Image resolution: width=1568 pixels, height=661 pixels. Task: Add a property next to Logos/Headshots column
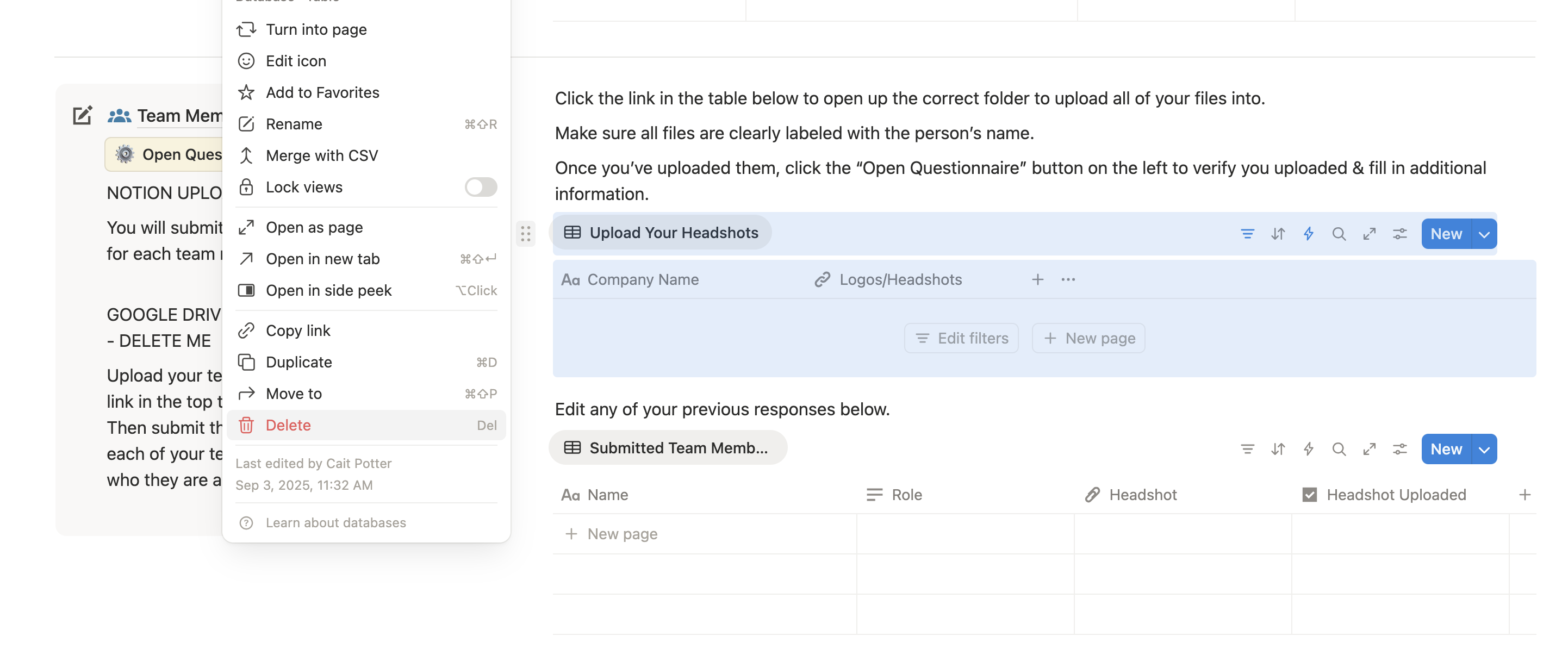pyautogui.click(x=1037, y=279)
